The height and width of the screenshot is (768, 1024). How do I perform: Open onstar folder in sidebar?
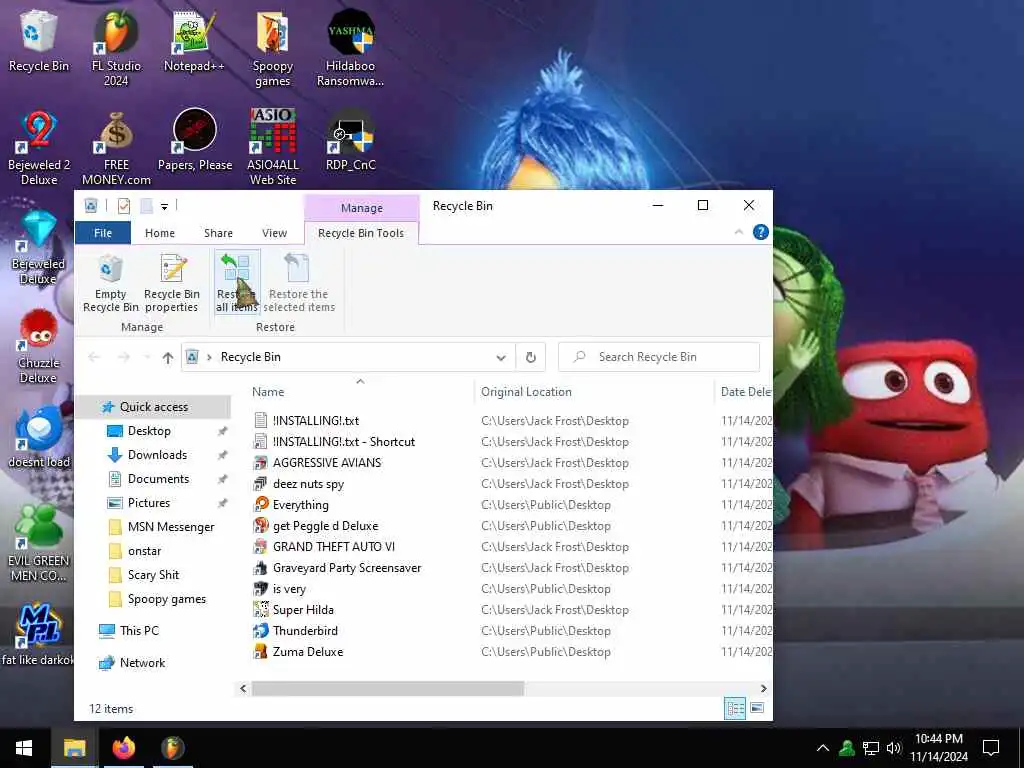(x=144, y=551)
